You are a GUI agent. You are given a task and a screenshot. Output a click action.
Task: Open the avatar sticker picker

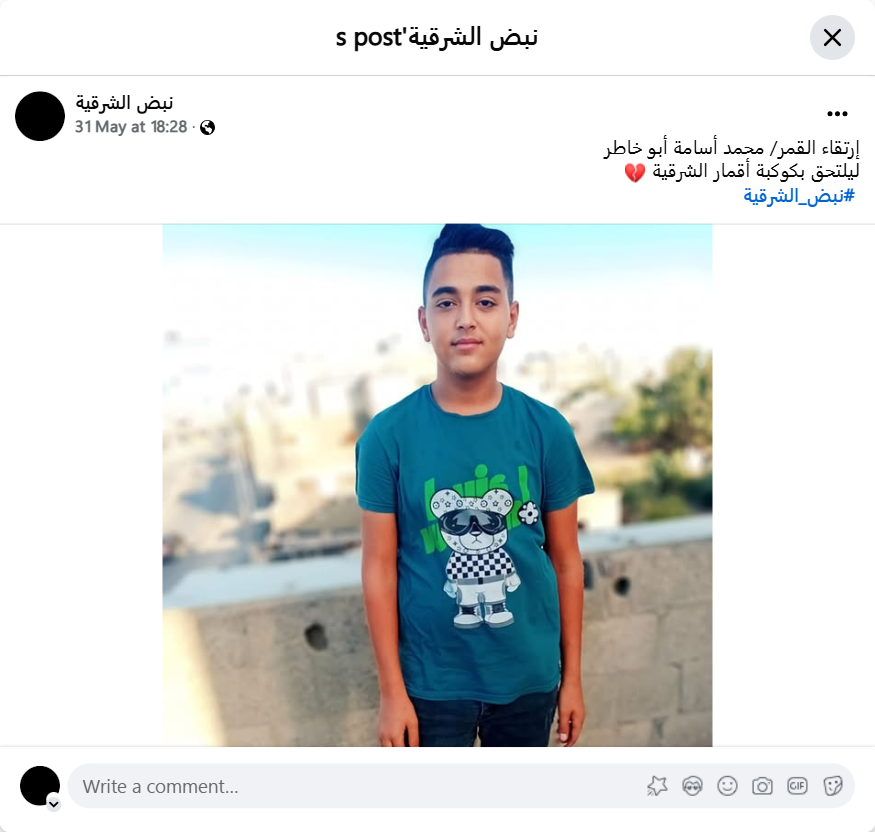pos(692,786)
